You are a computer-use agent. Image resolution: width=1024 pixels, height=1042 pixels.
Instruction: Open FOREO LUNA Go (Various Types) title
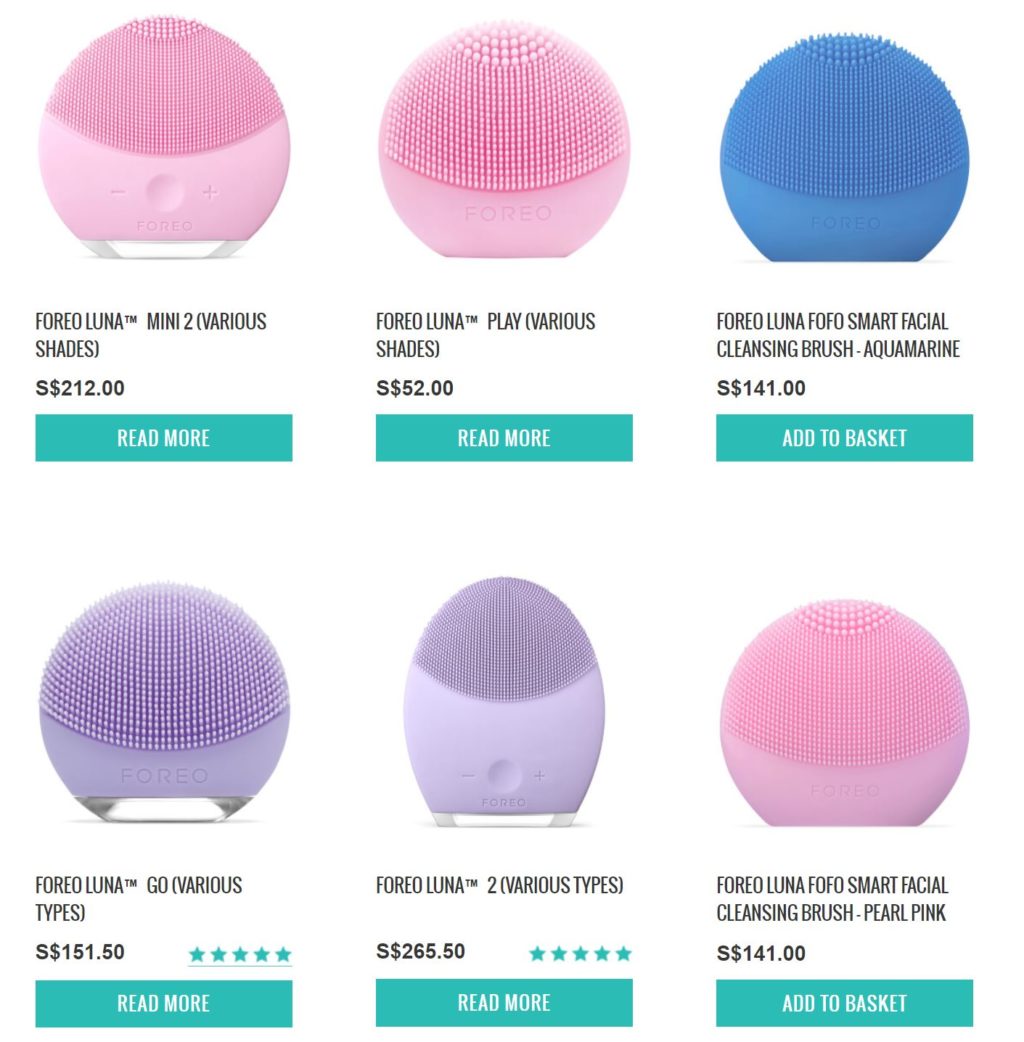(x=139, y=898)
